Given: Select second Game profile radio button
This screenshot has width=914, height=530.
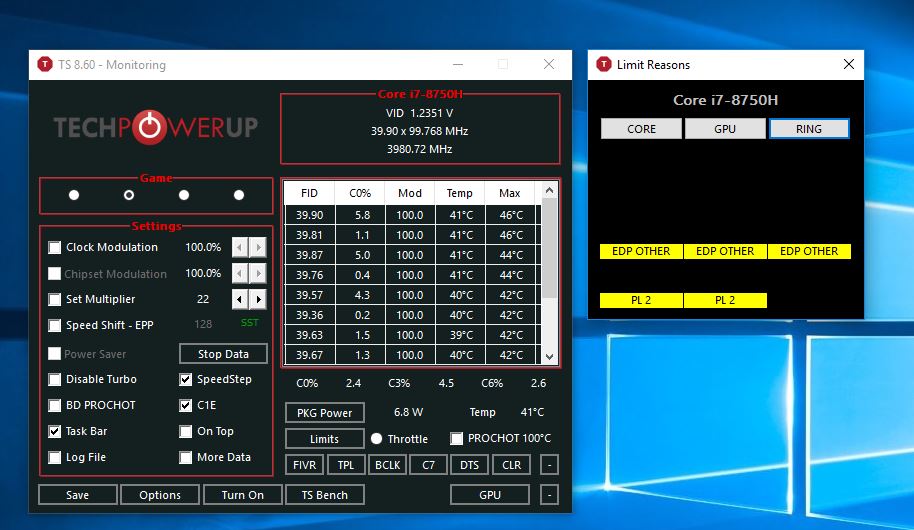Looking at the screenshot, I should coord(129,195).
